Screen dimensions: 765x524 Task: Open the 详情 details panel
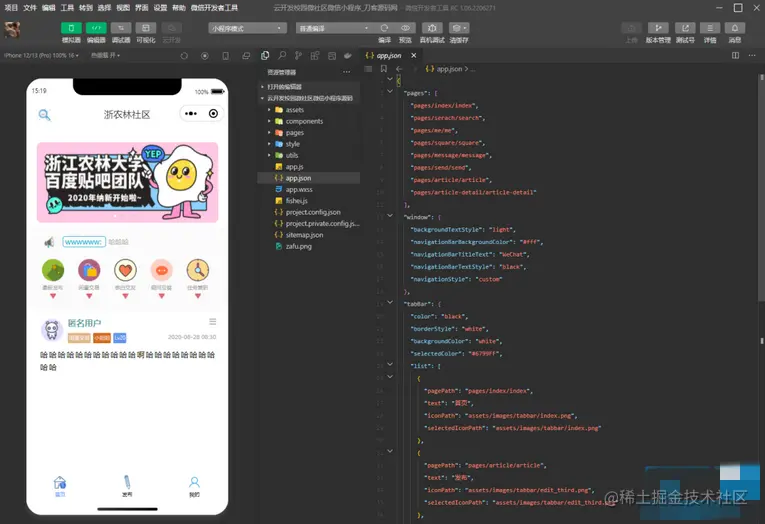710,28
